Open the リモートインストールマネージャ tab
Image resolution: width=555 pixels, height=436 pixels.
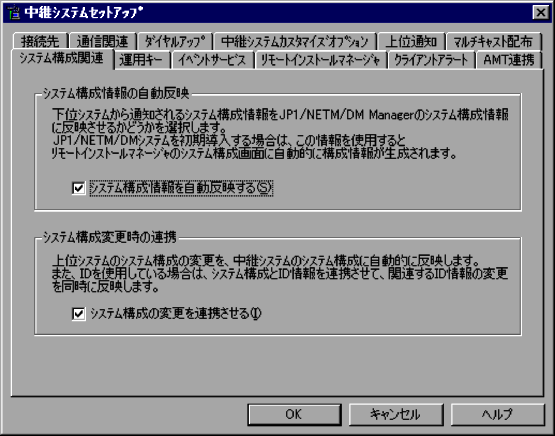point(320,60)
